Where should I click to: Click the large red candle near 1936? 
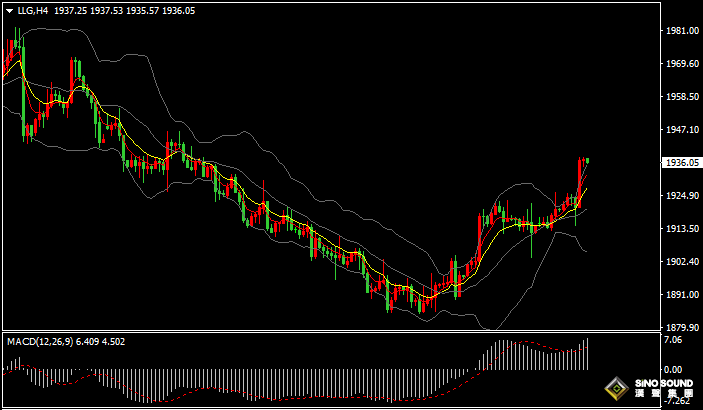580,180
